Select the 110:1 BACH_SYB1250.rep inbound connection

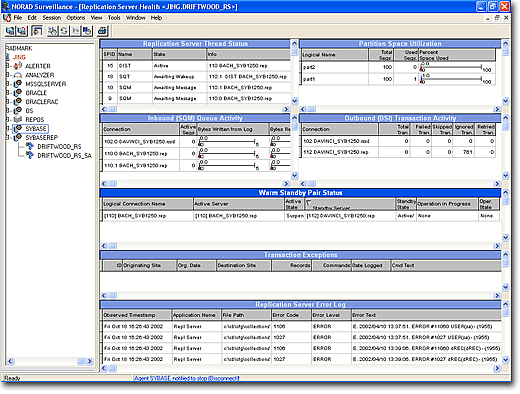[x=136, y=166]
